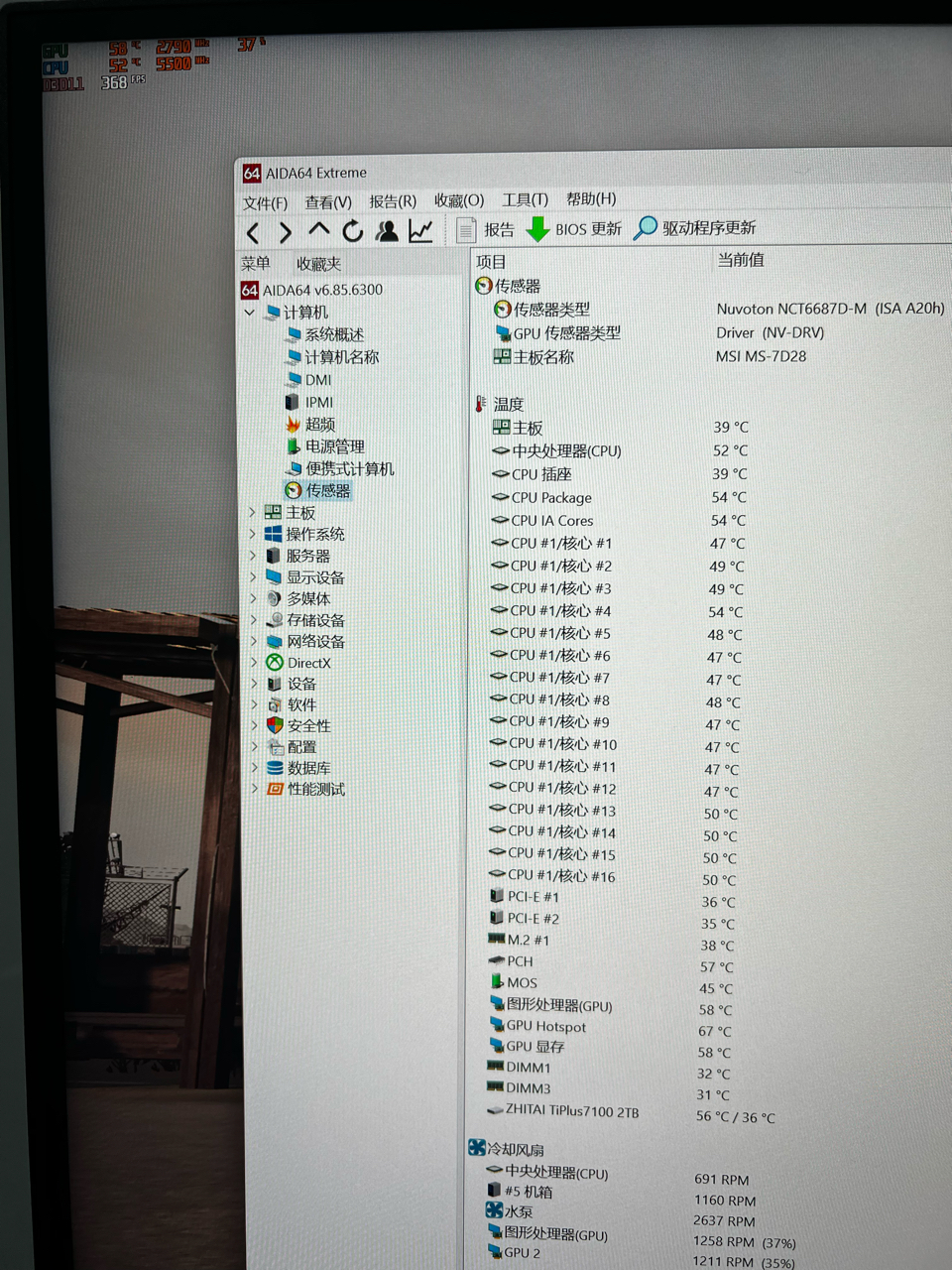
Task: Collapse the 计算机 tree node
Action: (x=250, y=312)
